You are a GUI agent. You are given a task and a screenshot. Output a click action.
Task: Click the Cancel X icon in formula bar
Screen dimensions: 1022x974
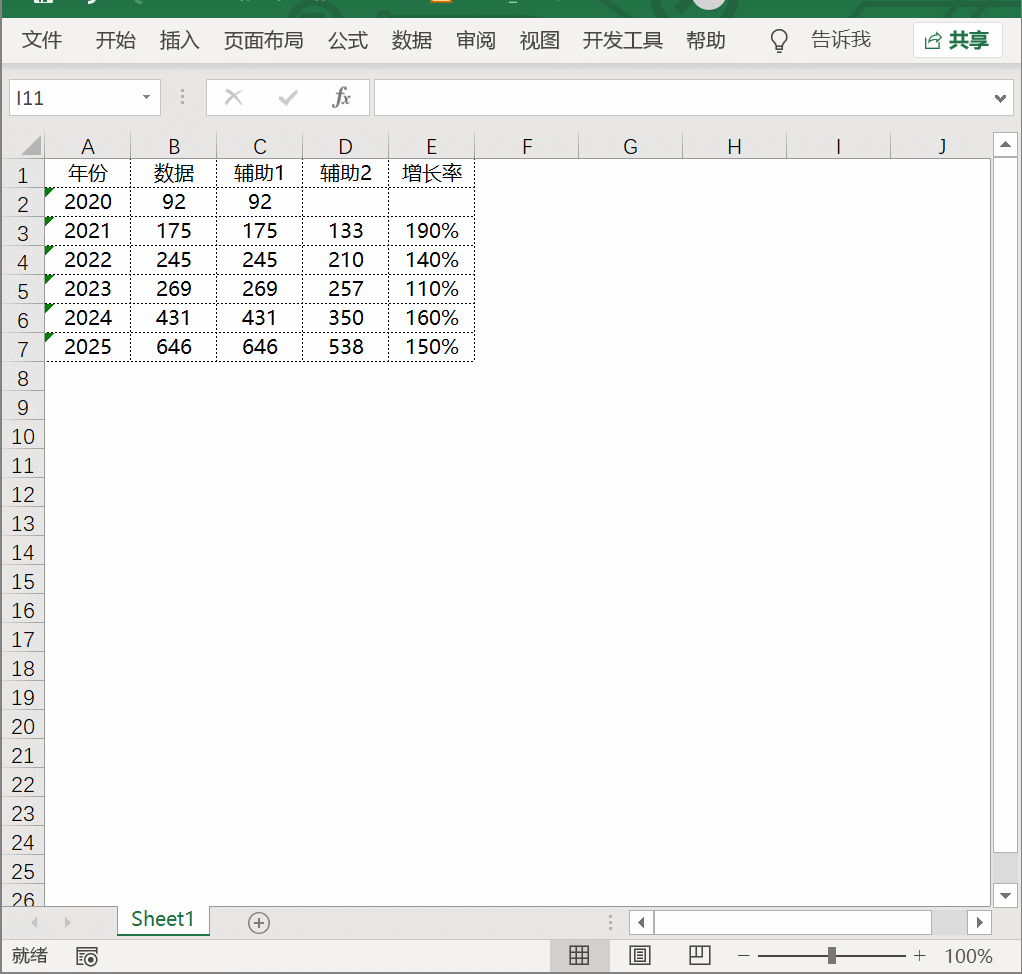click(233, 98)
